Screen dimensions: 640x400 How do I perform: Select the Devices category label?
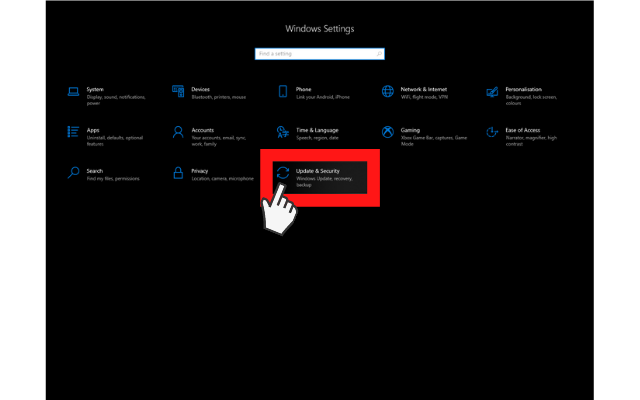[200, 89]
